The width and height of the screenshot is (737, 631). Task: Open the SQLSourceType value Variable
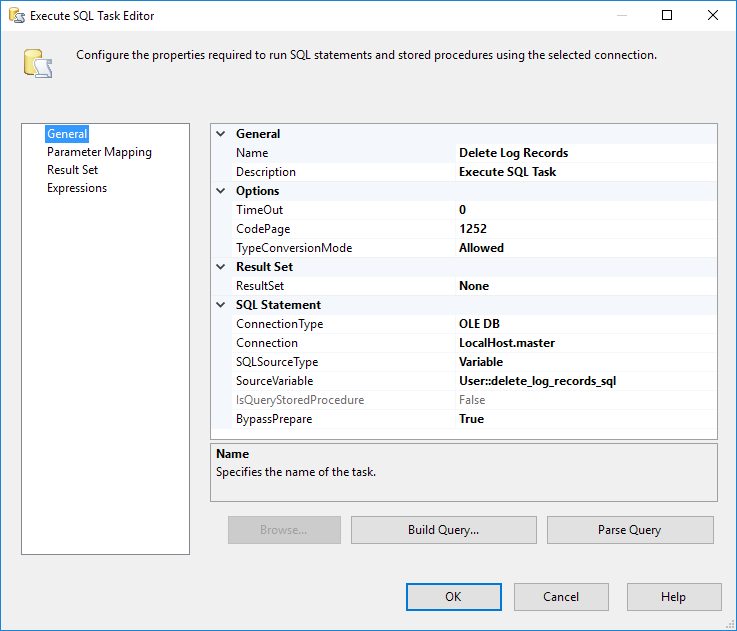(x=586, y=362)
